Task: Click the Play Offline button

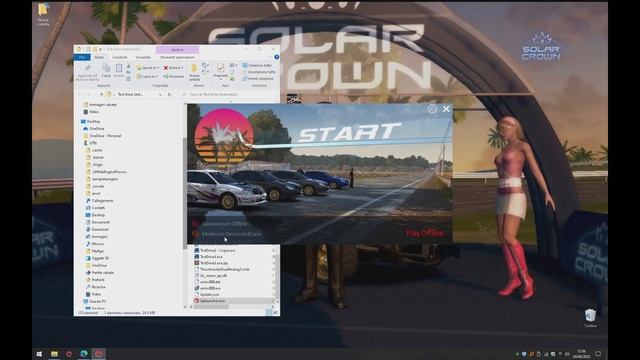Action: [424, 233]
